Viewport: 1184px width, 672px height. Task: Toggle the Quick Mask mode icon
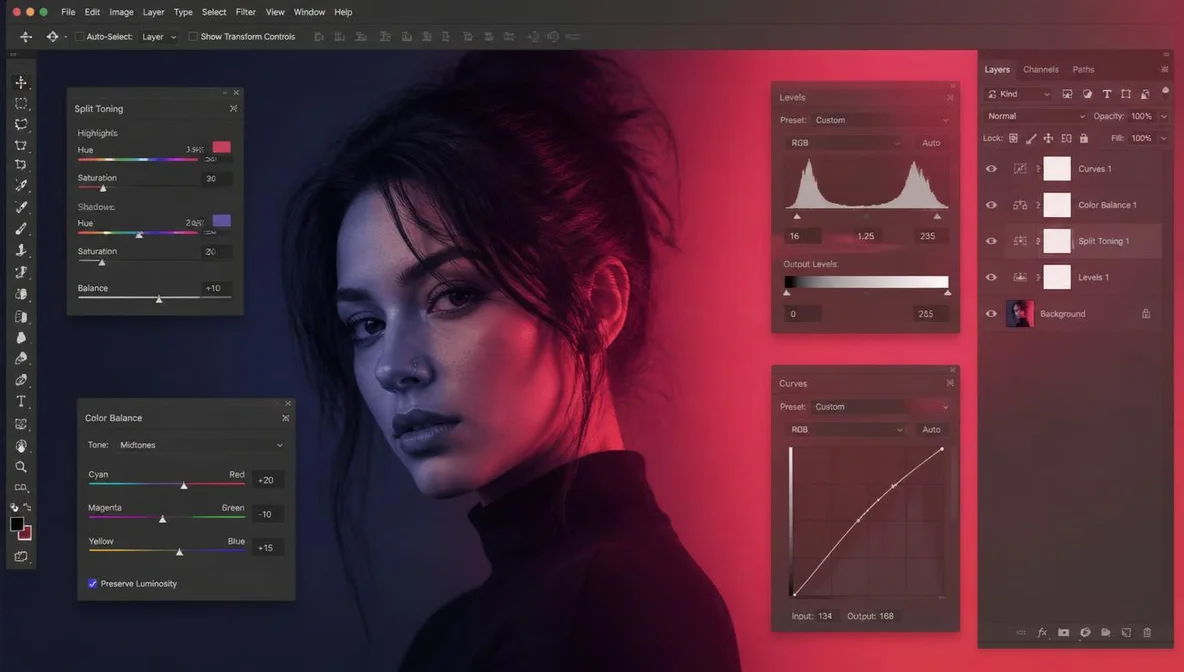(x=21, y=557)
